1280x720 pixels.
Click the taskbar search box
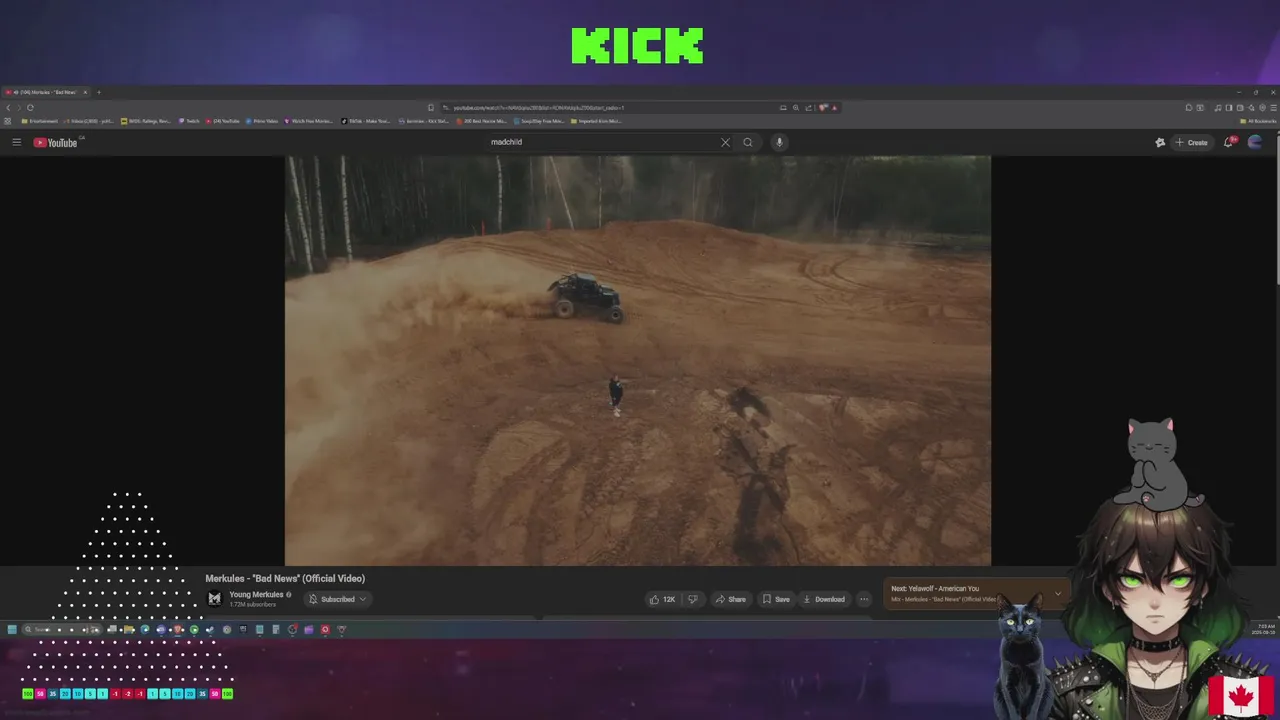coord(60,629)
